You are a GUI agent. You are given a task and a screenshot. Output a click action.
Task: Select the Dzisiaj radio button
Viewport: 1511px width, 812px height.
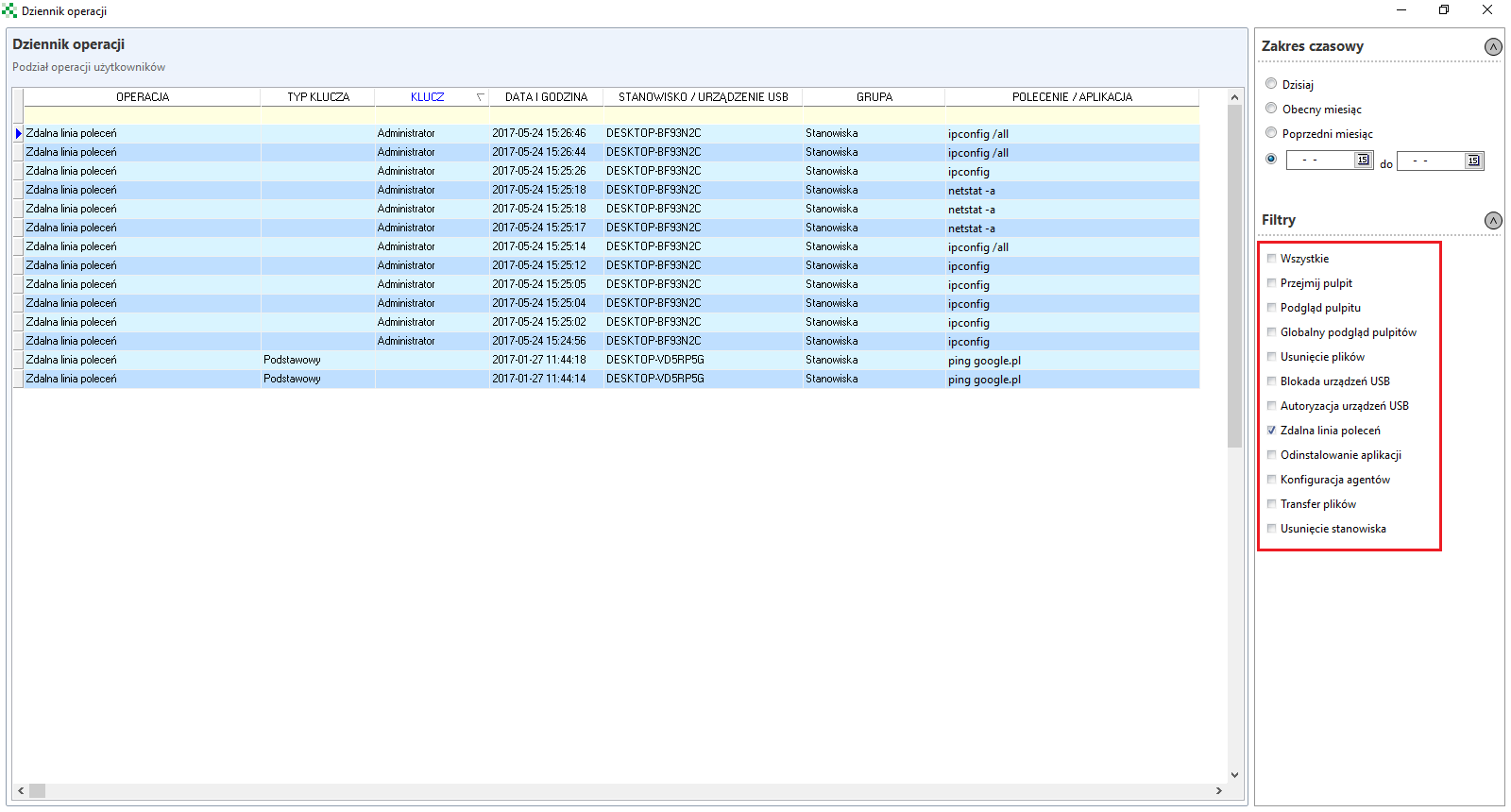click(x=1271, y=84)
